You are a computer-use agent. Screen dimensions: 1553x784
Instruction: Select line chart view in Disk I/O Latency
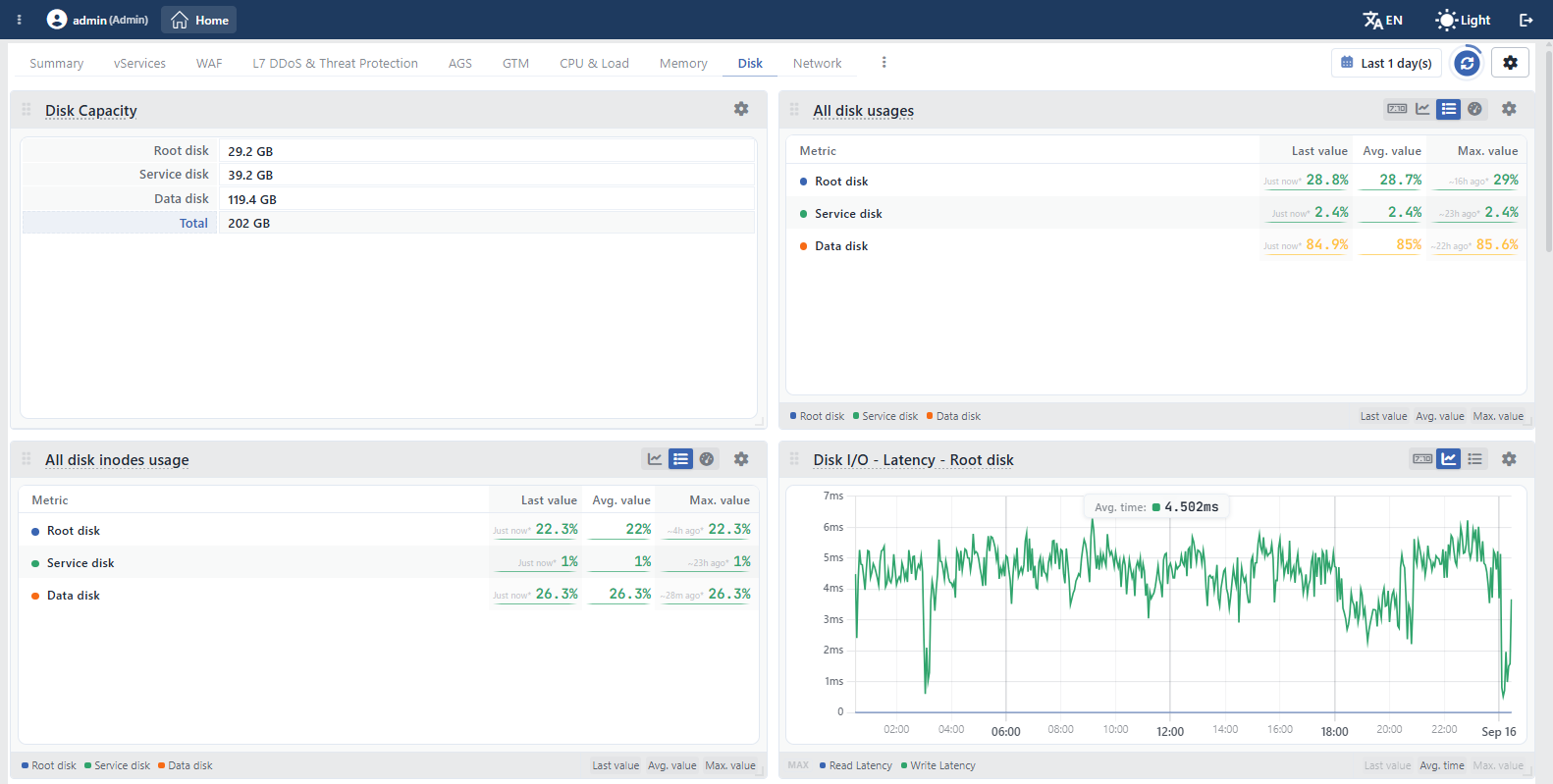pyautogui.click(x=1449, y=458)
